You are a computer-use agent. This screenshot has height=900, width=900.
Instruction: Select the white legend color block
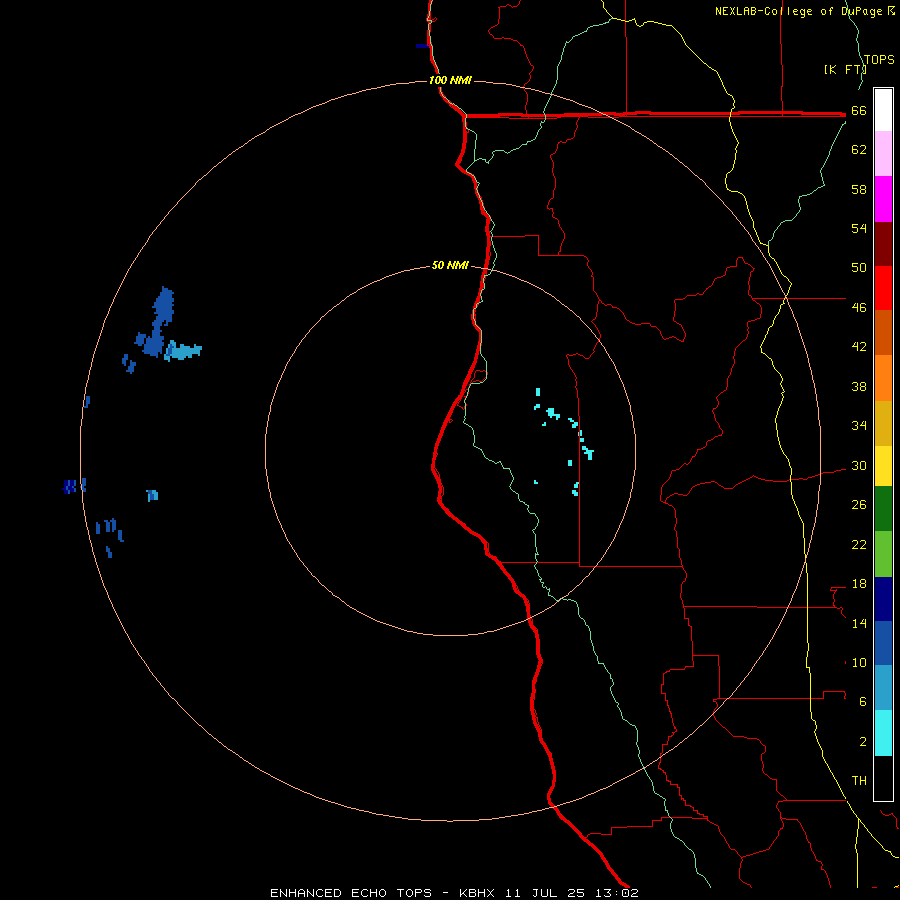click(x=883, y=110)
